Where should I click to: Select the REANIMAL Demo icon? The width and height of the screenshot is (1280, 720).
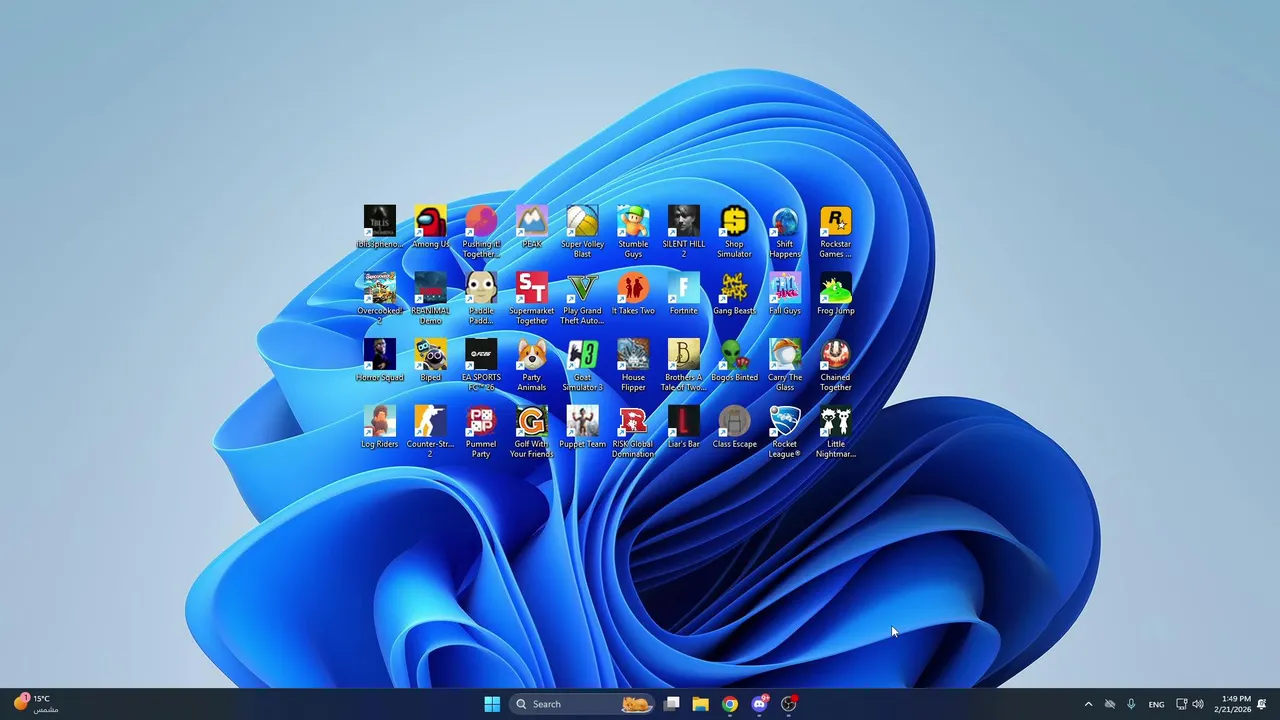tap(430, 298)
